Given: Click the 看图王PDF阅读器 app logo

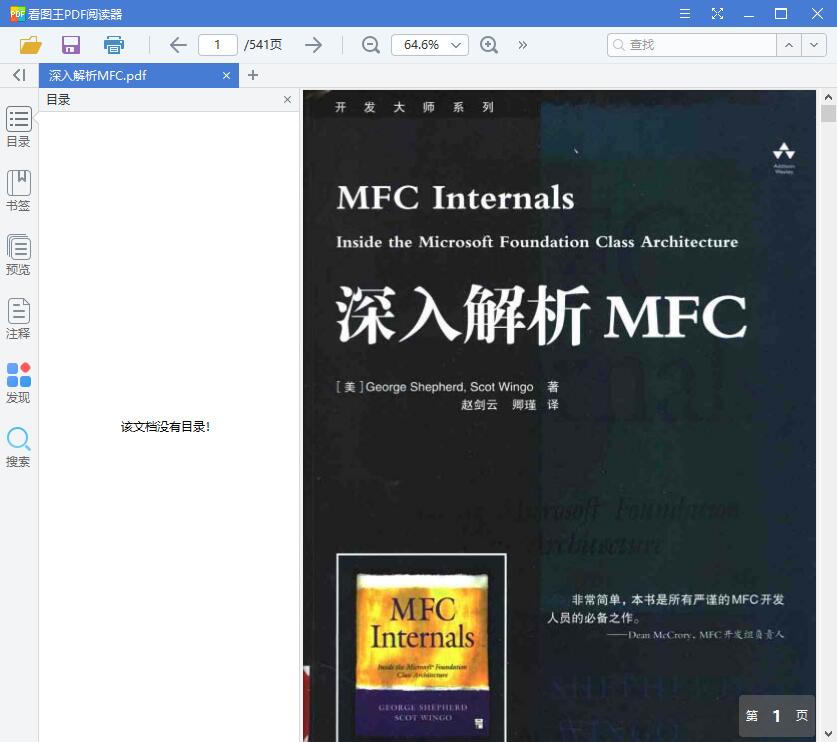Looking at the screenshot, I should click(17, 14).
